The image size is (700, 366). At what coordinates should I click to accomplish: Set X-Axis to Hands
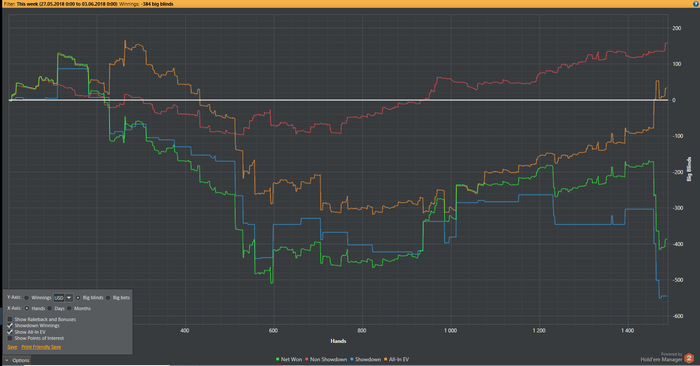27,308
